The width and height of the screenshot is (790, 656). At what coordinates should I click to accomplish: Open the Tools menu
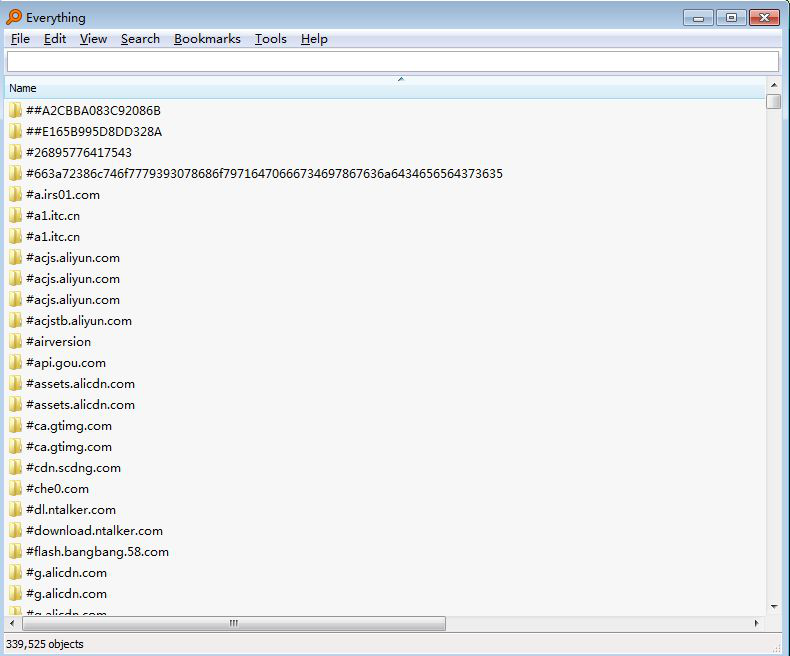(271, 39)
